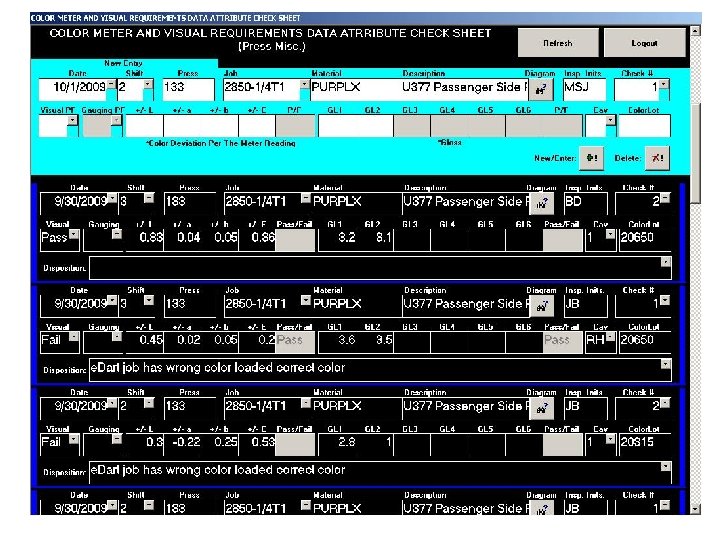The height and width of the screenshot is (540, 720).
Task: Click the Delete record icon
Action: pyautogui.click(x=657, y=158)
